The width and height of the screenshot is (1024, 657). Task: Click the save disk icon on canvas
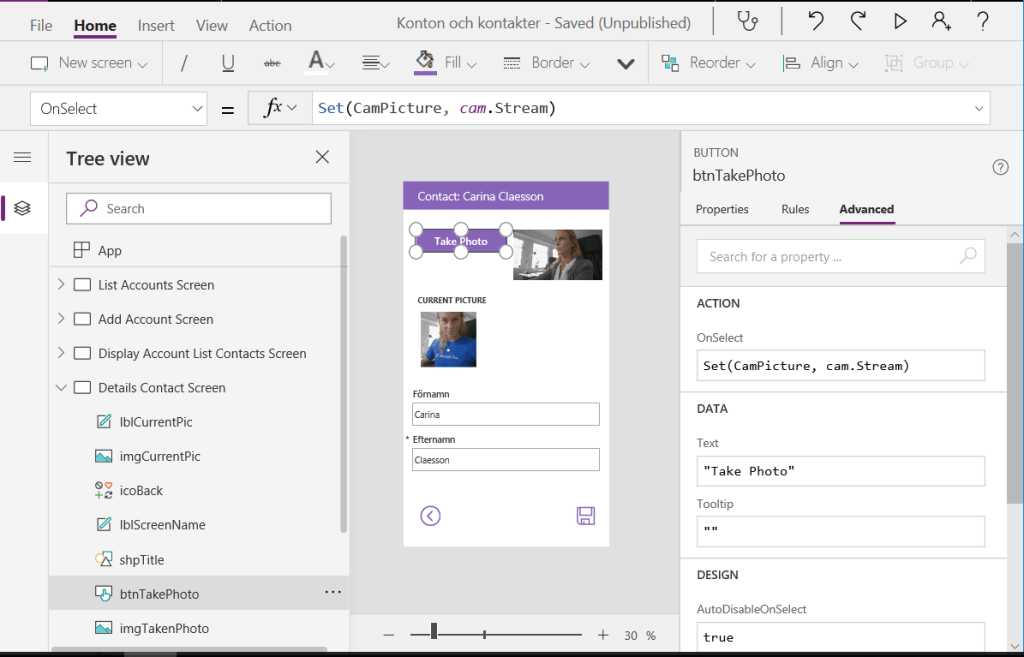(586, 516)
